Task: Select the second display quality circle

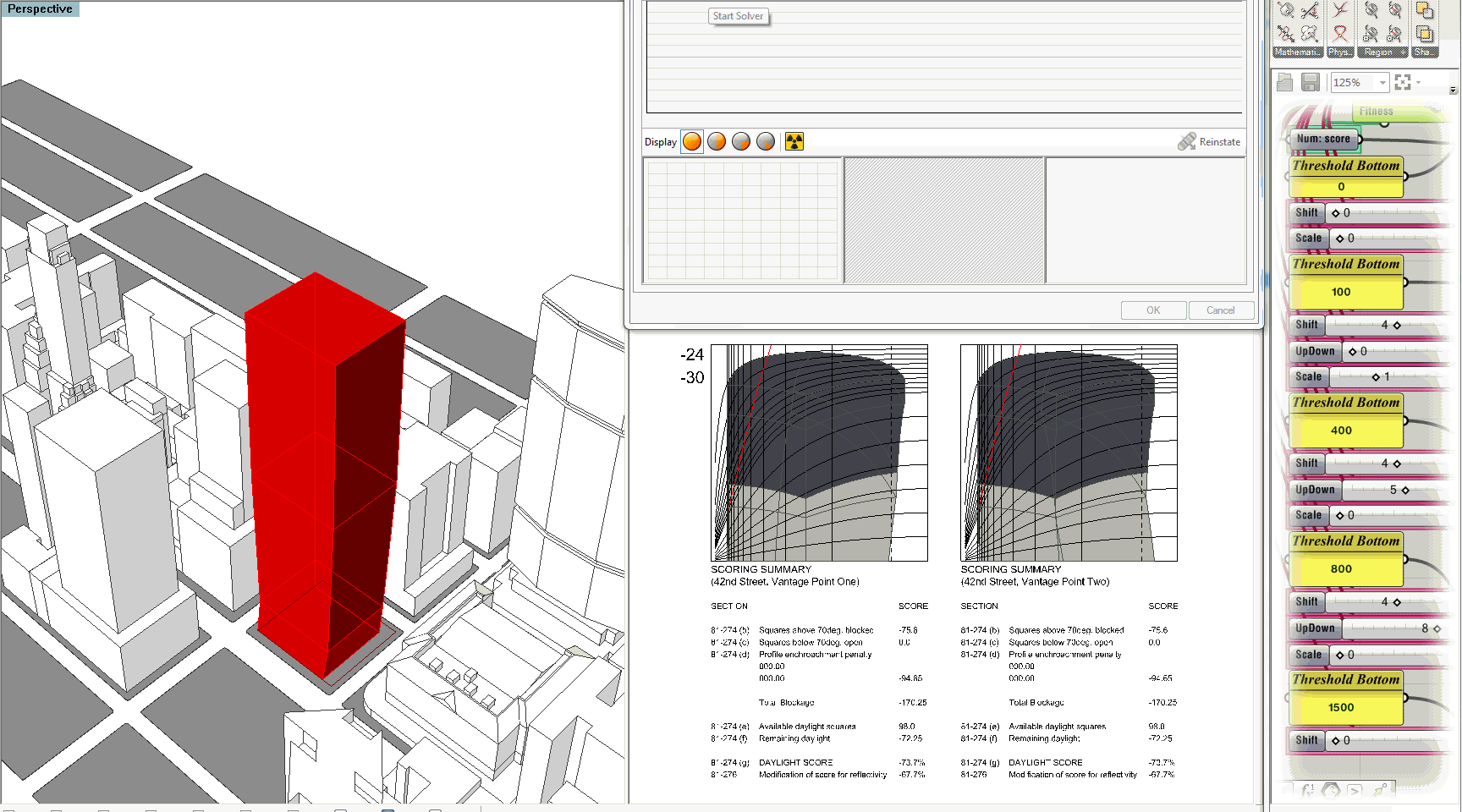Action: tap(717, 141)
